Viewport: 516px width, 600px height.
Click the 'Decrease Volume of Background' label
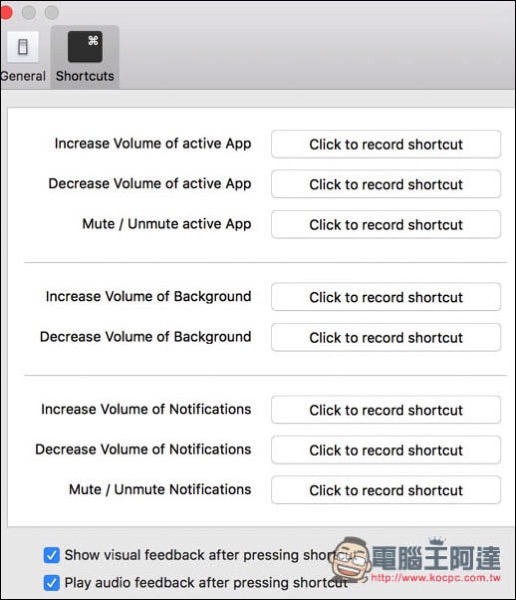coord(145,337)
